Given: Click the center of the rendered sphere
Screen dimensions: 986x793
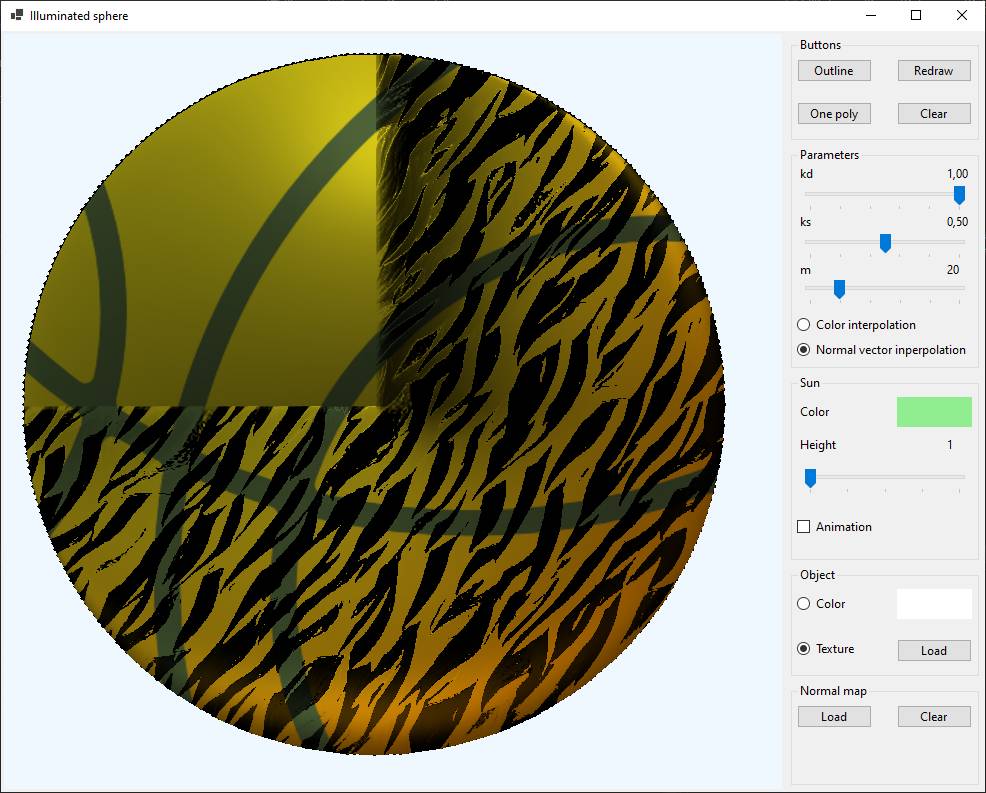Looking at the screenshot, I should point(374,405).
